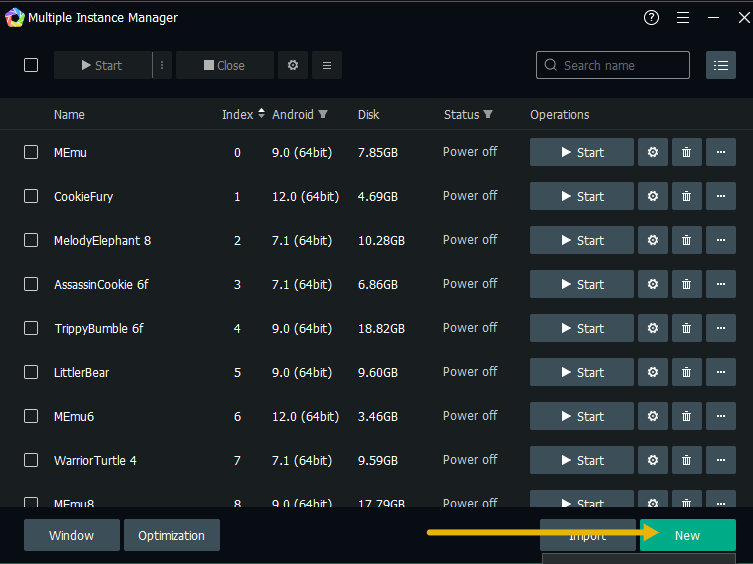This screenshot has width=753, height=564.
Task: Select the AssassinCookie 6f checkbox
Action: pos(31,284)
